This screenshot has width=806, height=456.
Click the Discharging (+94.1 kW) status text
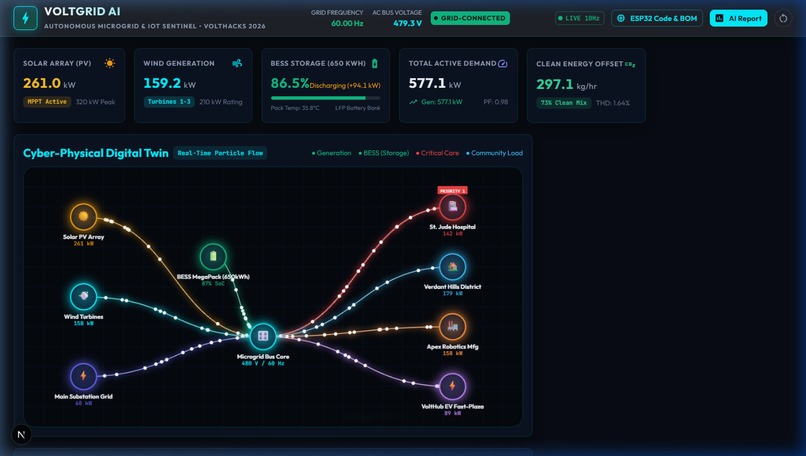tap(345, 86)
